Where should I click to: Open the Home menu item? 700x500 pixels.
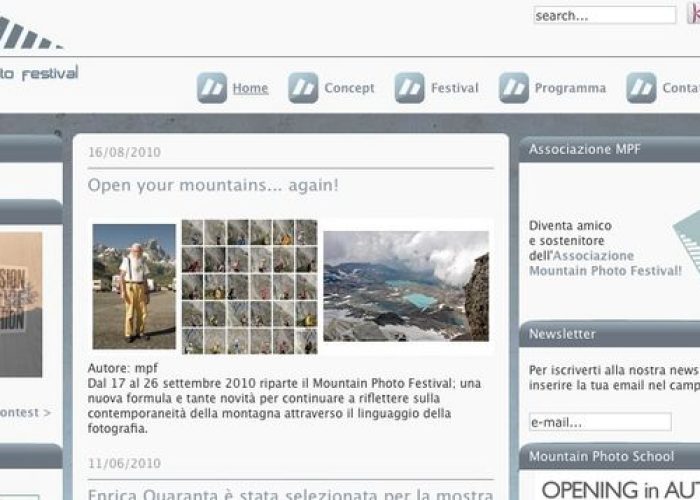pos(250,88)
